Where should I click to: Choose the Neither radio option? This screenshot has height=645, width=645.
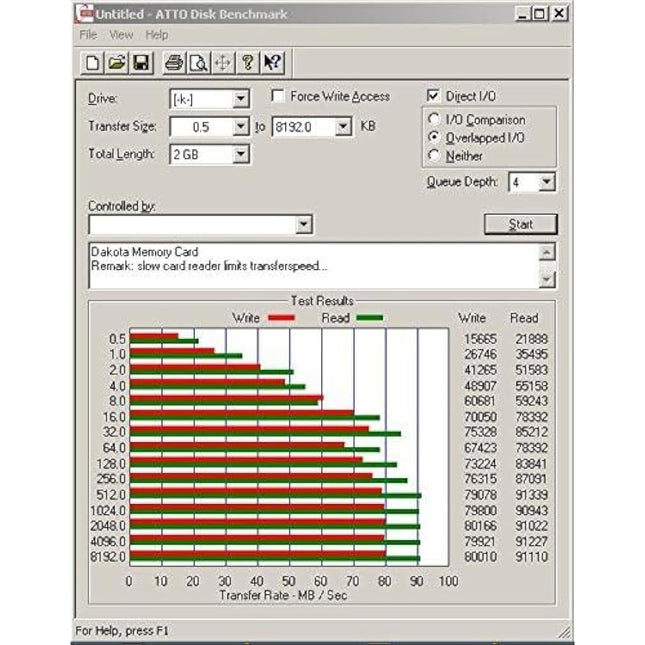(433, 156)
